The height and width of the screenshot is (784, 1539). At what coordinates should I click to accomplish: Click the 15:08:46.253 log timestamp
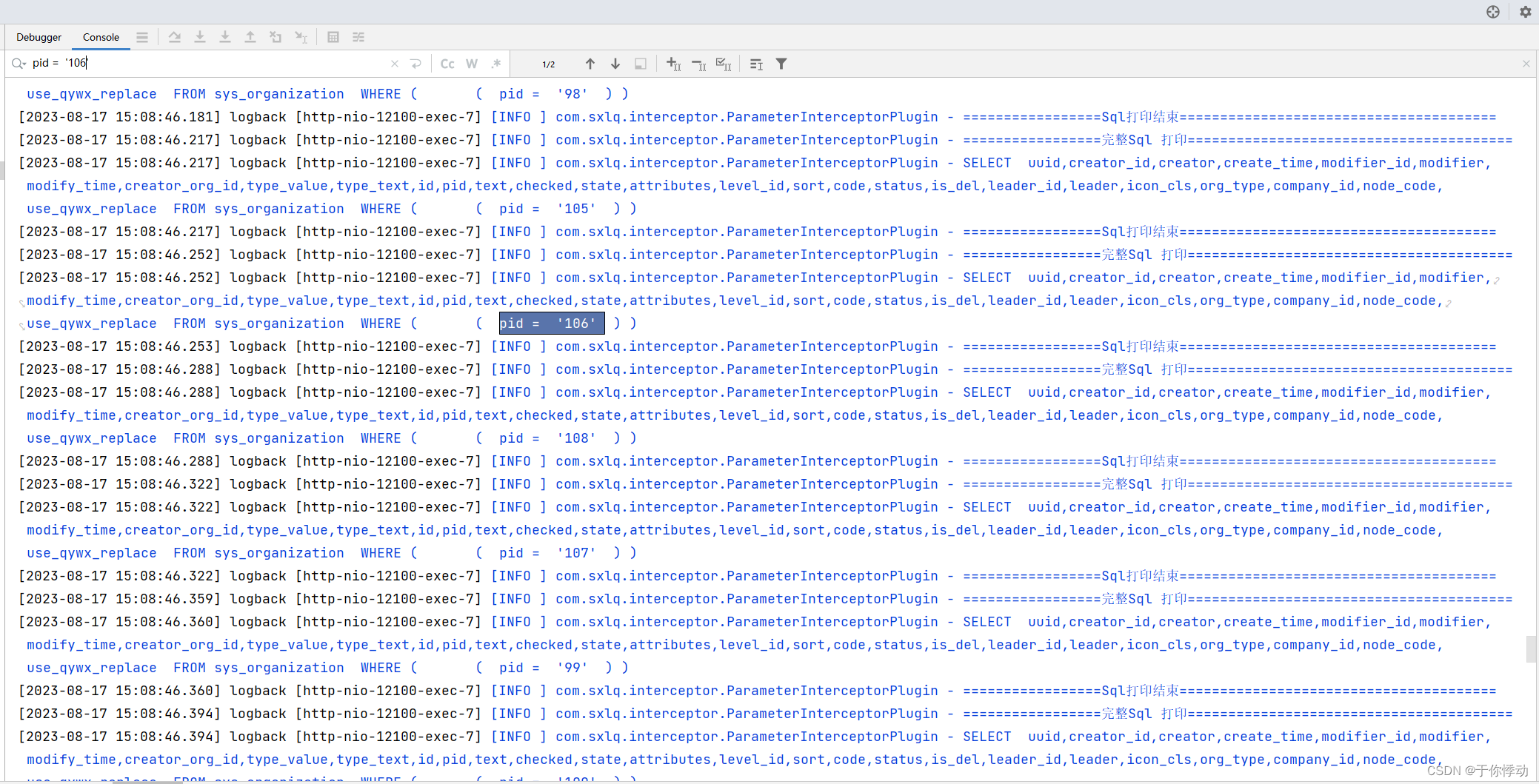click(119, 346)
